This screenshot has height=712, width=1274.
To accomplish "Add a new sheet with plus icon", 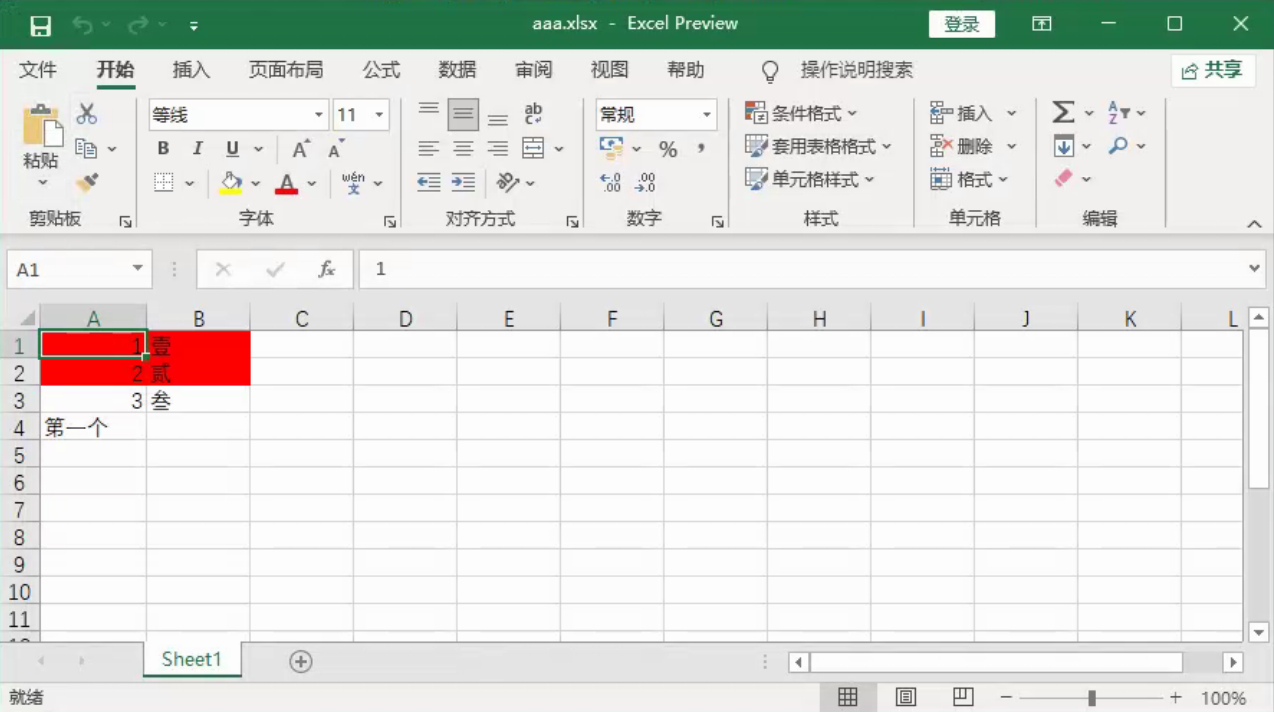I will click(300, 661).
